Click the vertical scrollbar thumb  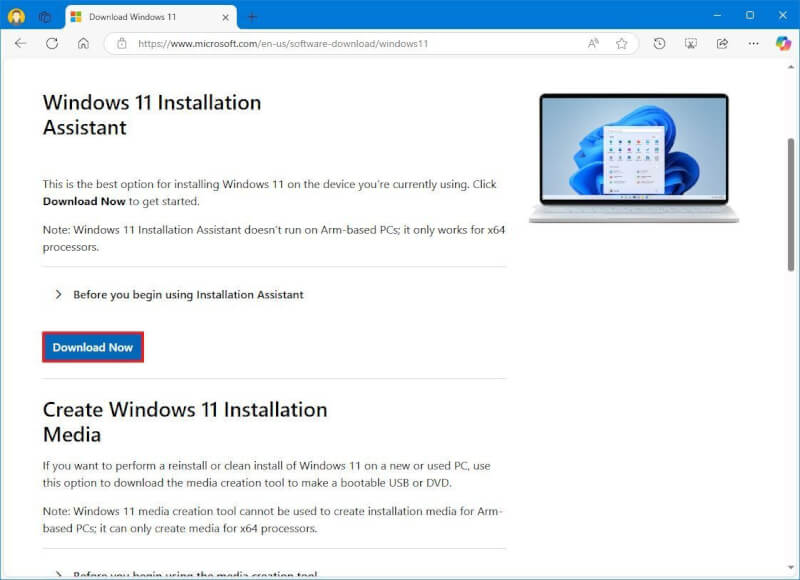click(791, 204)
